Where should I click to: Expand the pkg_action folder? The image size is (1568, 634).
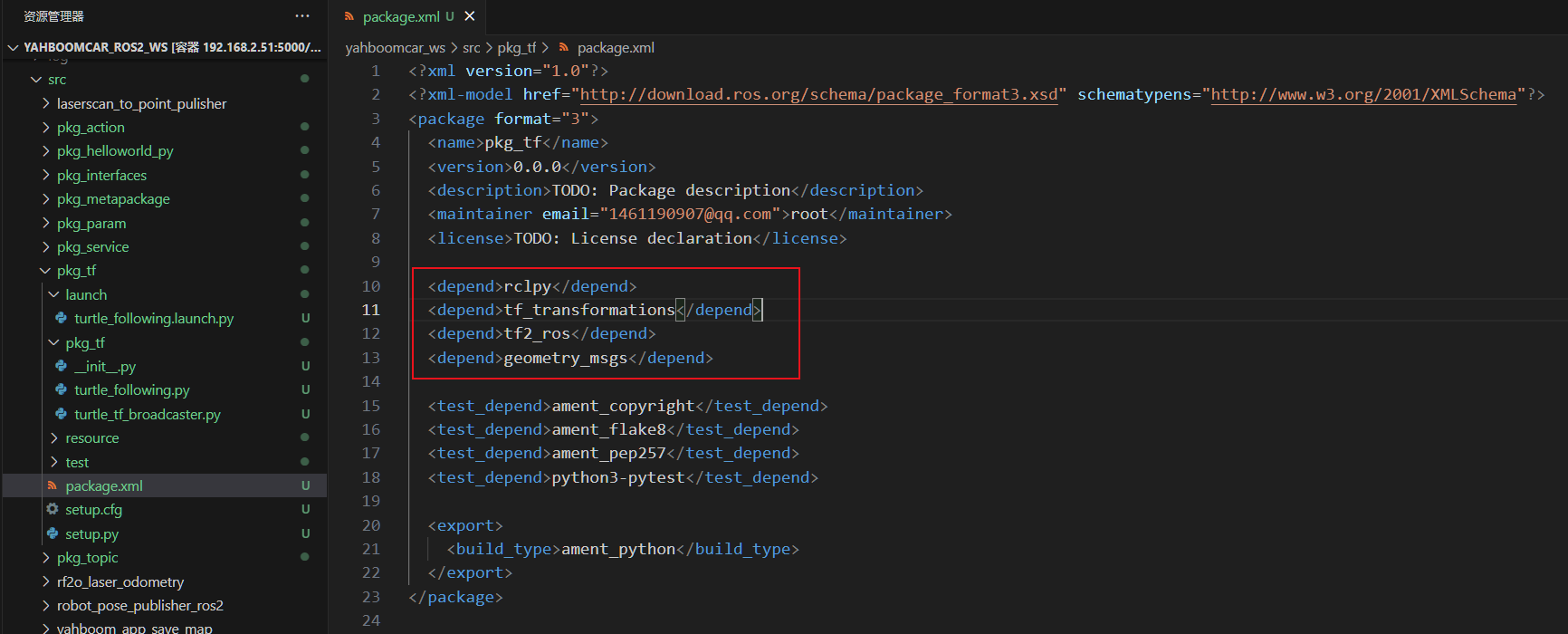coord(45,128)
